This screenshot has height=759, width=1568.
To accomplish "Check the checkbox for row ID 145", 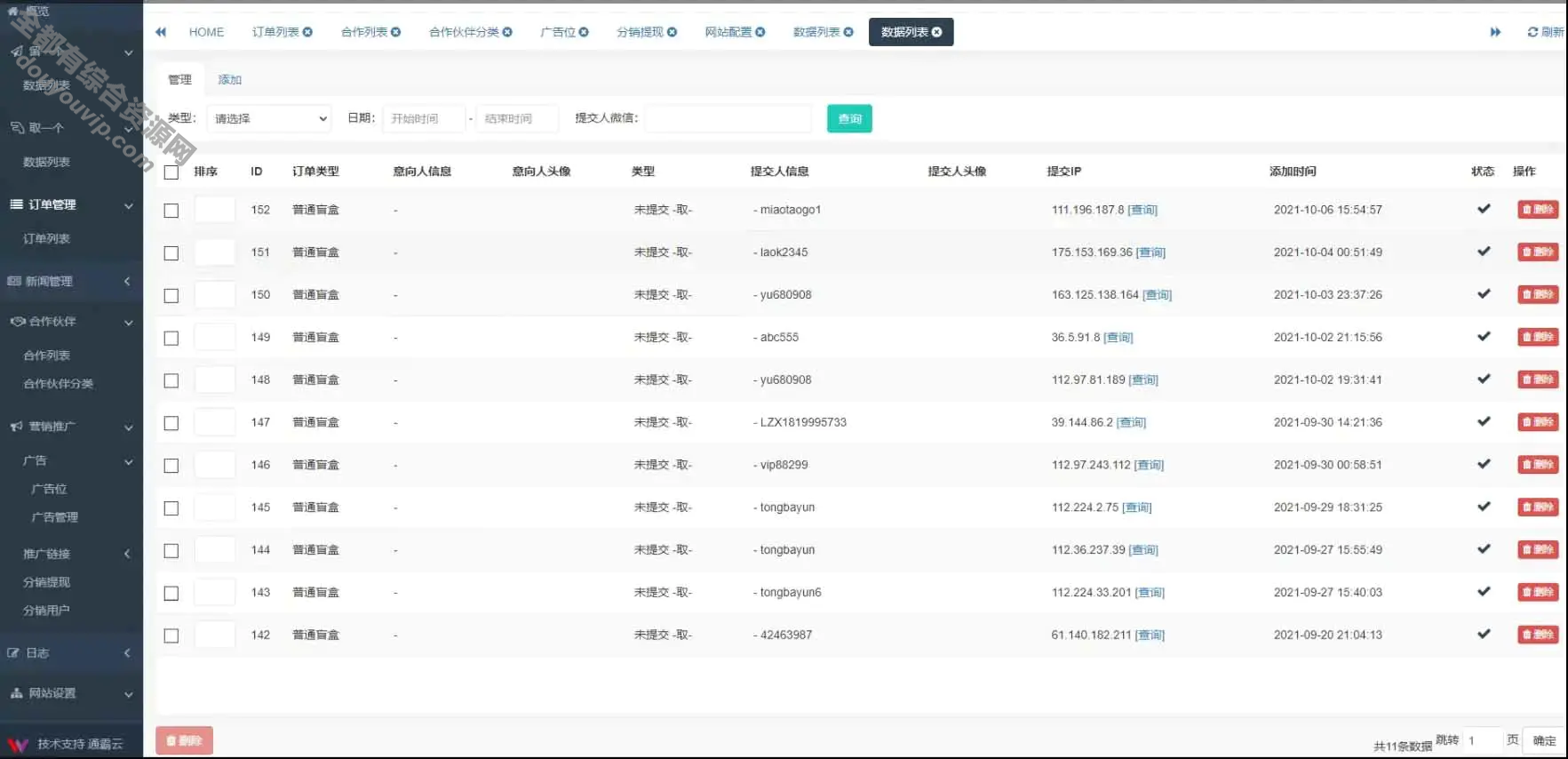I will tap(171, 508).
